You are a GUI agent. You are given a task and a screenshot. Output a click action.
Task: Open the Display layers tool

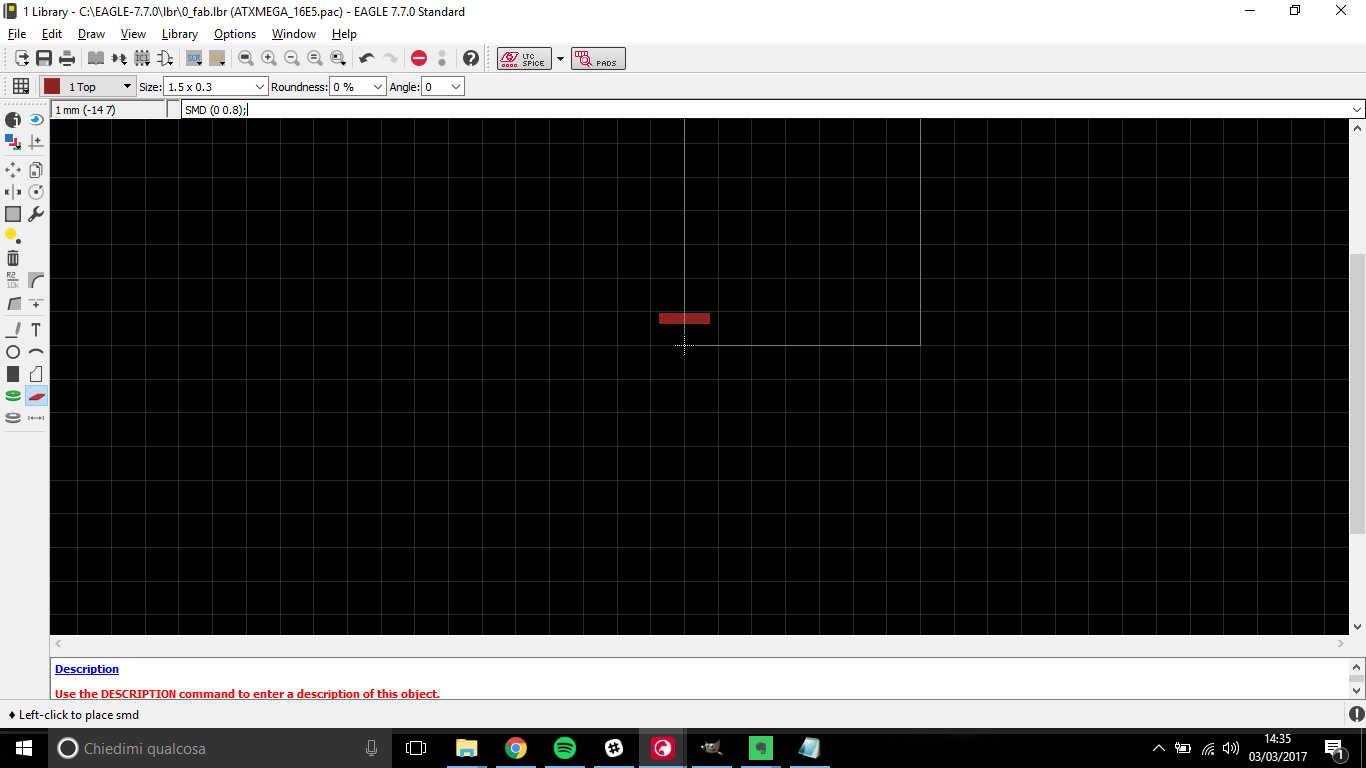click(13, 142)
